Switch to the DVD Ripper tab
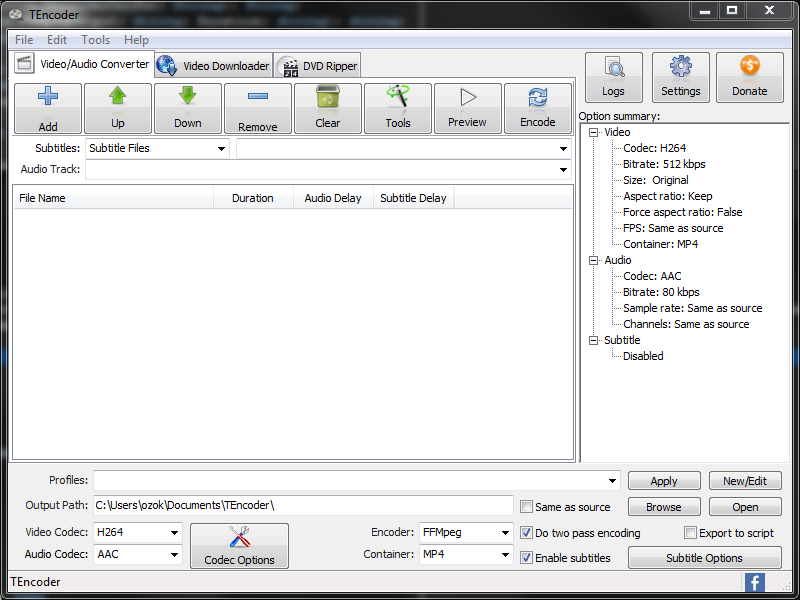The image size is (800, 600). click(318, 66)
